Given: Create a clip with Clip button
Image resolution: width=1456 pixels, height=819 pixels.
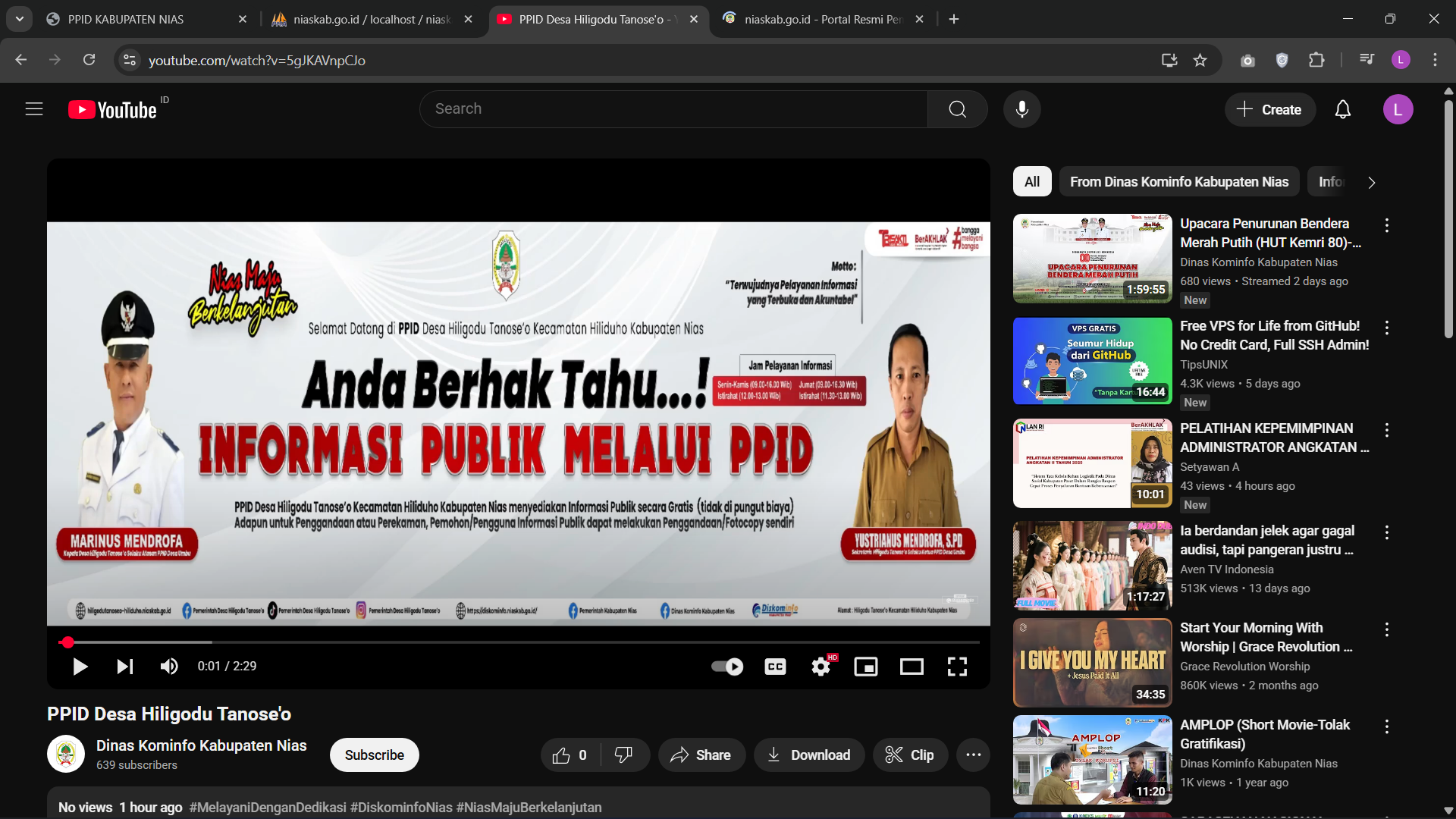Looking at the screenshot, I should (x=910, y=755).
